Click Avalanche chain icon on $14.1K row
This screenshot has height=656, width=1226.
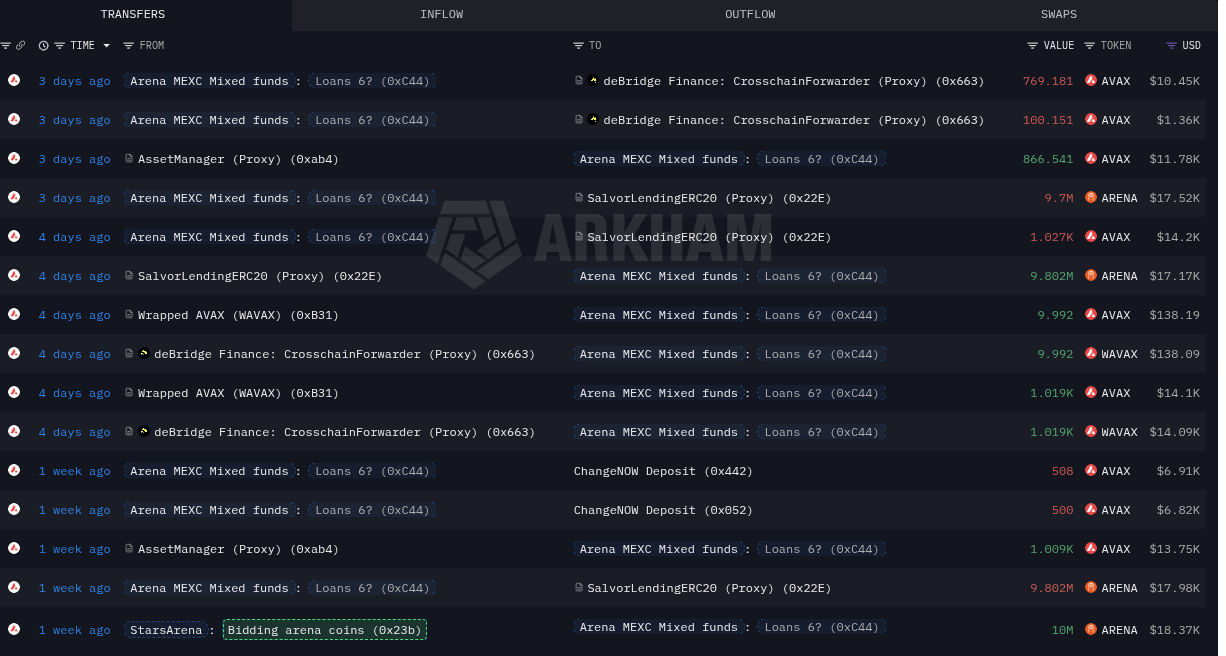click(14, 392)
